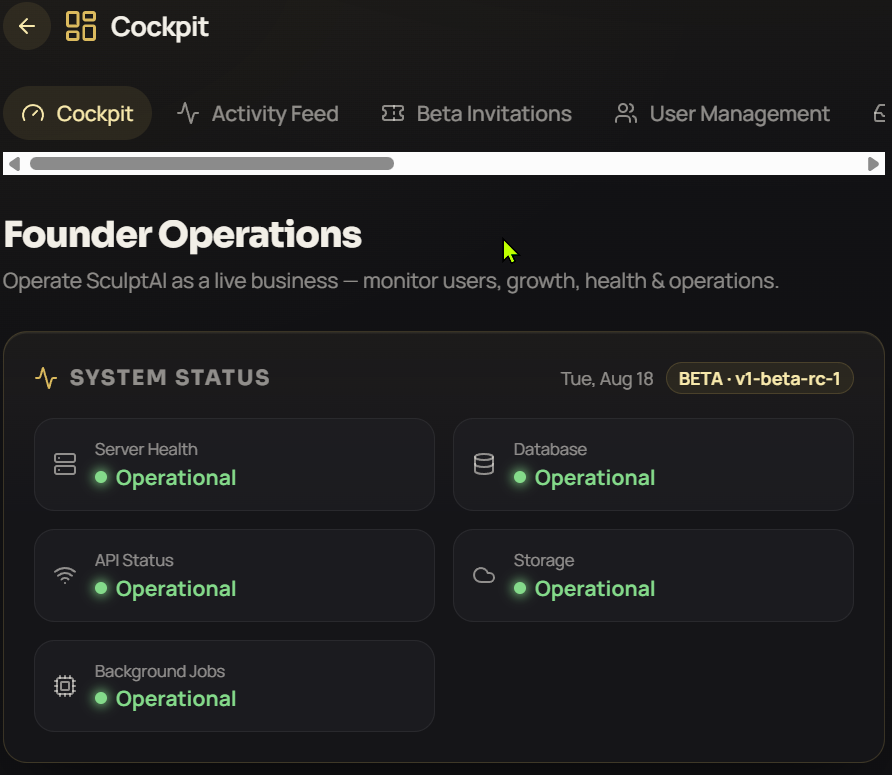Screen dimensions: 892x775
Task: Click the gauge icon in Cockpit tab
Action: (33, 114)
